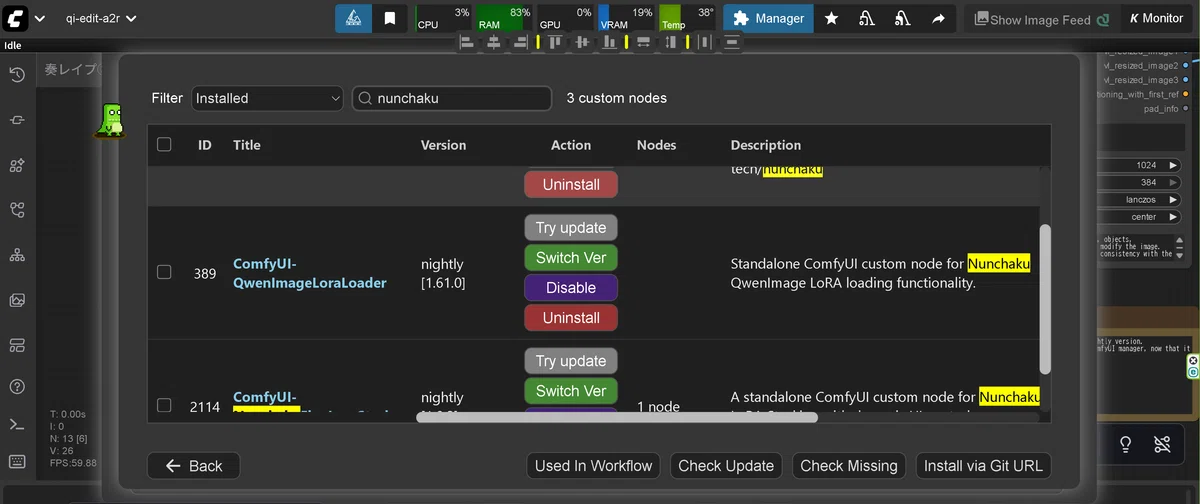Click the Install via Git URL button

[983, 465]
